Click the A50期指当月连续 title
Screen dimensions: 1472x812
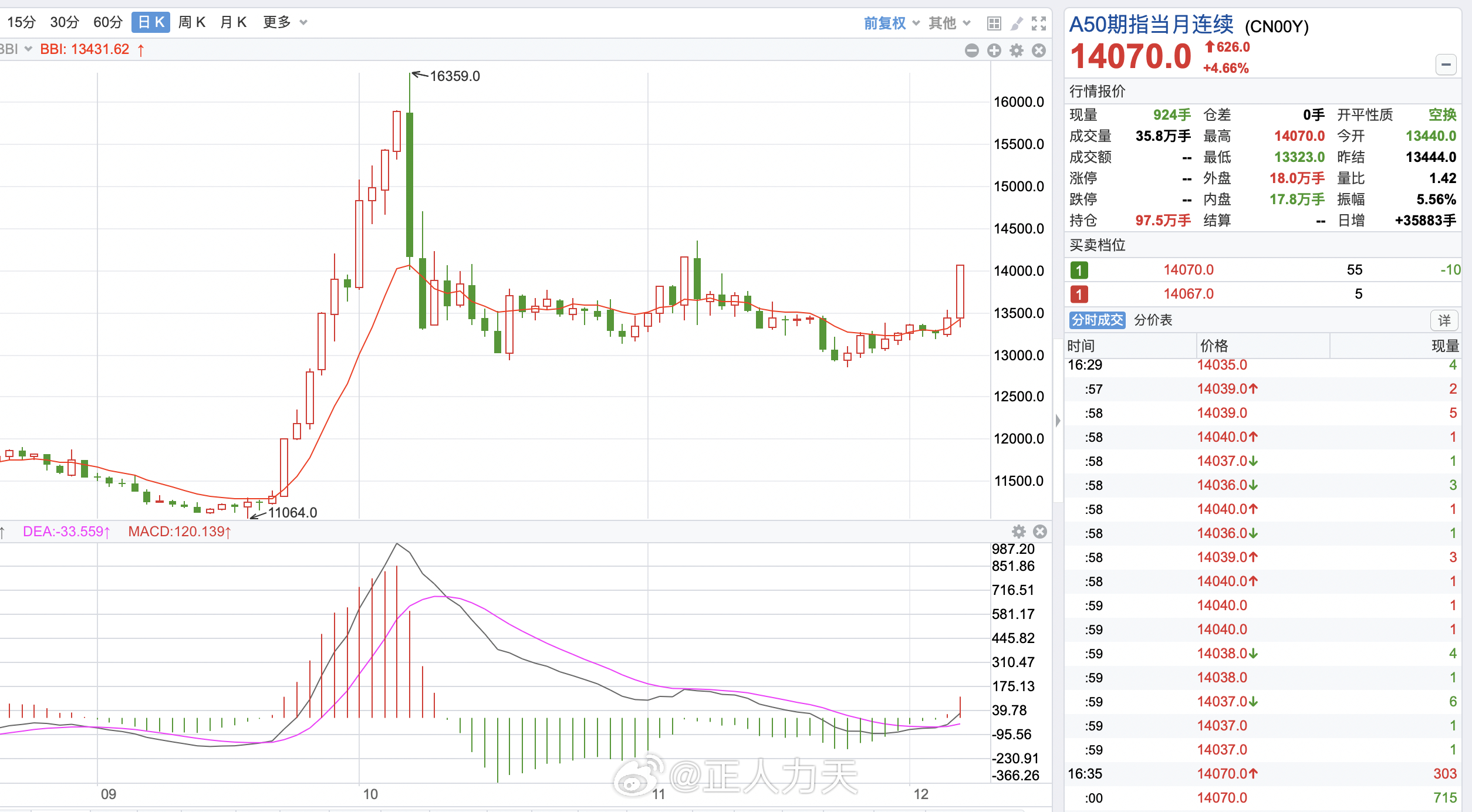click(x=1152, y=25)
